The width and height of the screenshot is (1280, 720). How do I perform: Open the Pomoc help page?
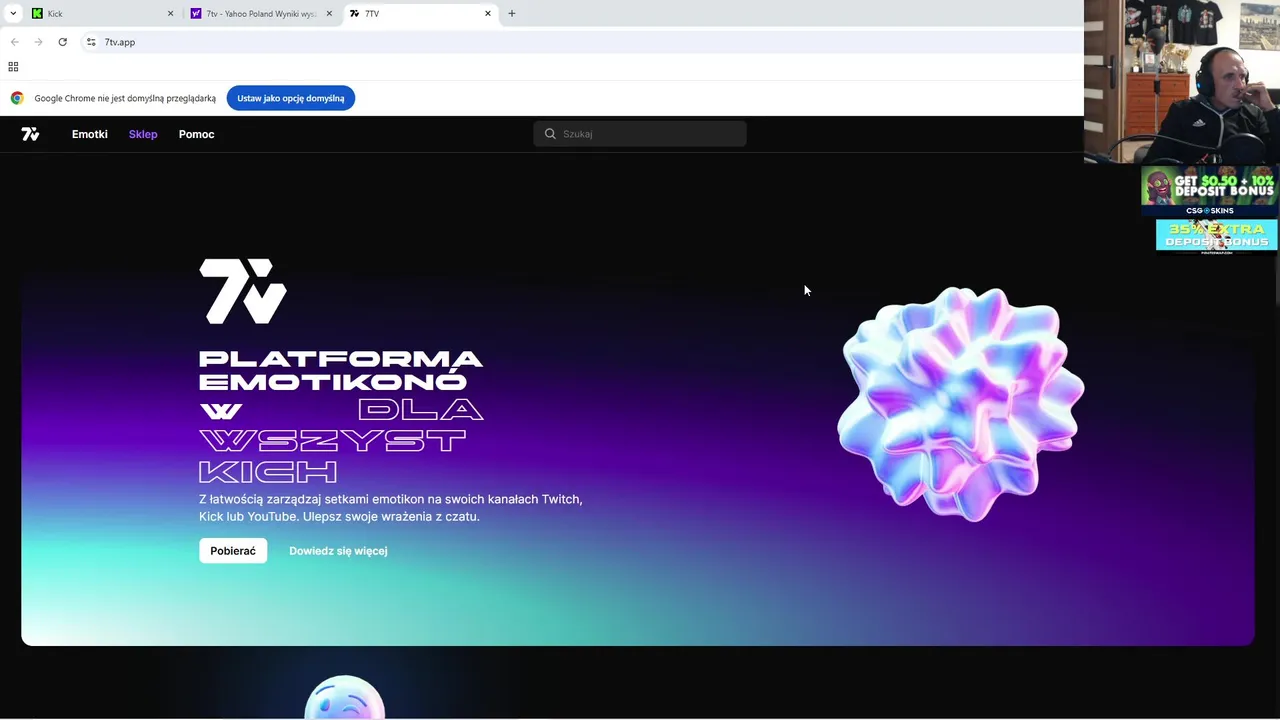pyautogui.click(x=196, y=134)
